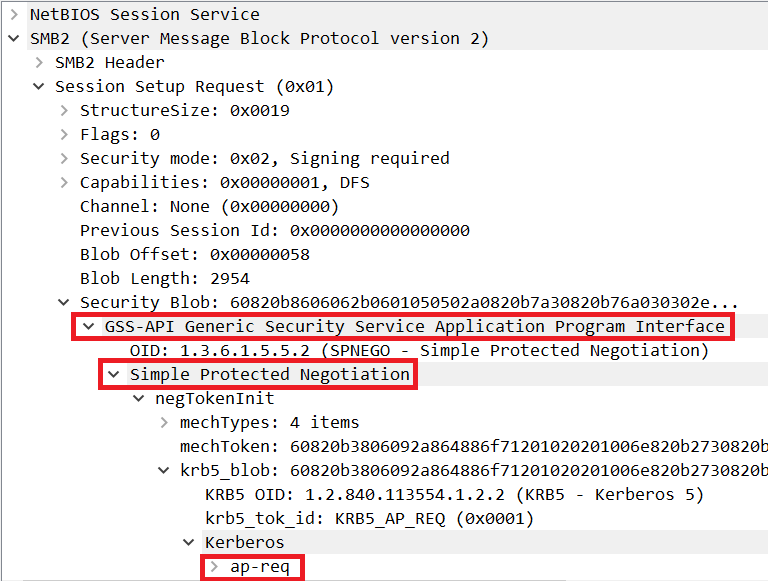Screen dimensions: 768x581
Task: Collapse the negTokenInit node
Action: click(139, 399)
